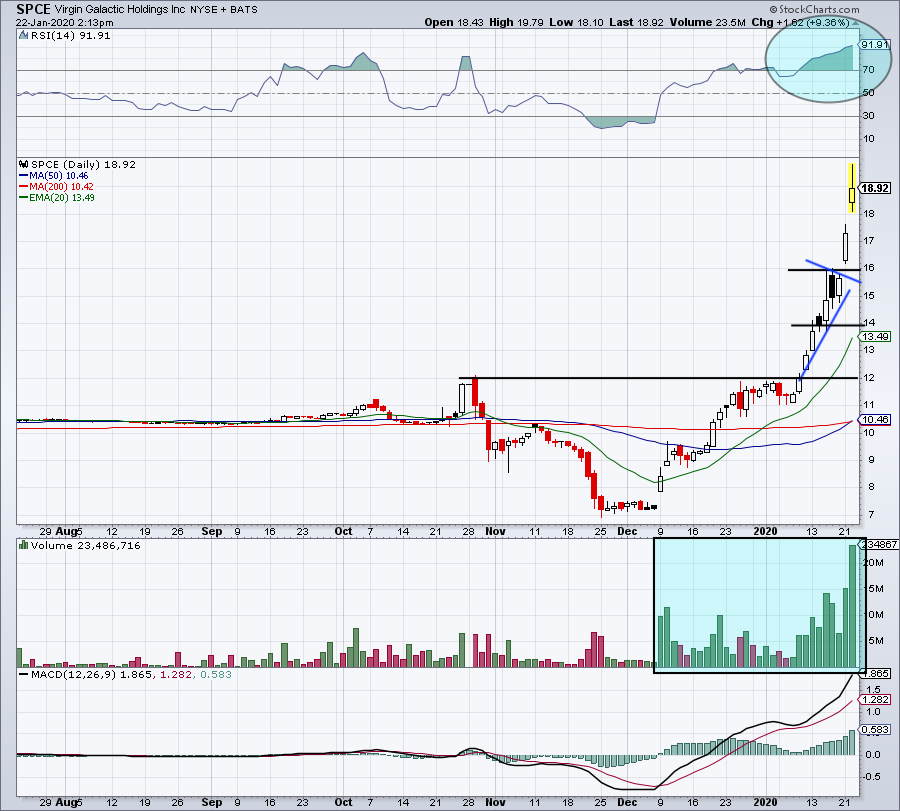Click the 1.282 signal line value tag
The width and height of the screenshot is (900, 811).
click(x=875, y=700)
